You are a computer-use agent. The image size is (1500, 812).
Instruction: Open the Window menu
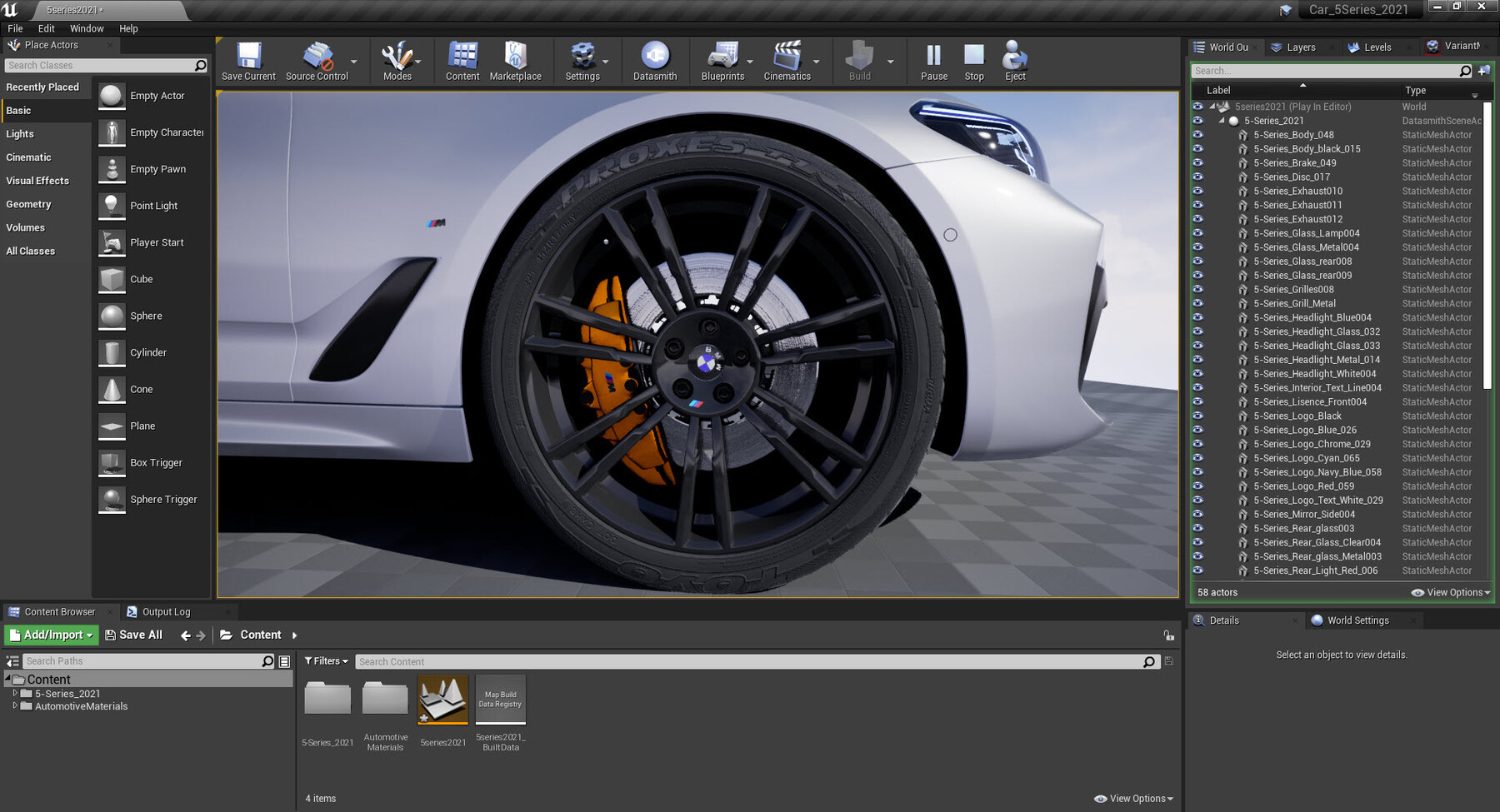click(87, 28)
